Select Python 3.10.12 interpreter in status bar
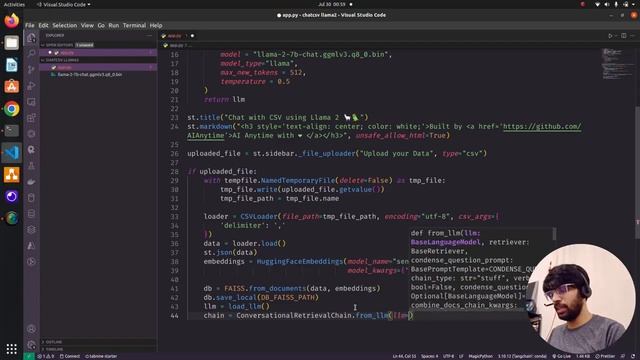Viewport: 640px width, 360px height. [522, 356]
